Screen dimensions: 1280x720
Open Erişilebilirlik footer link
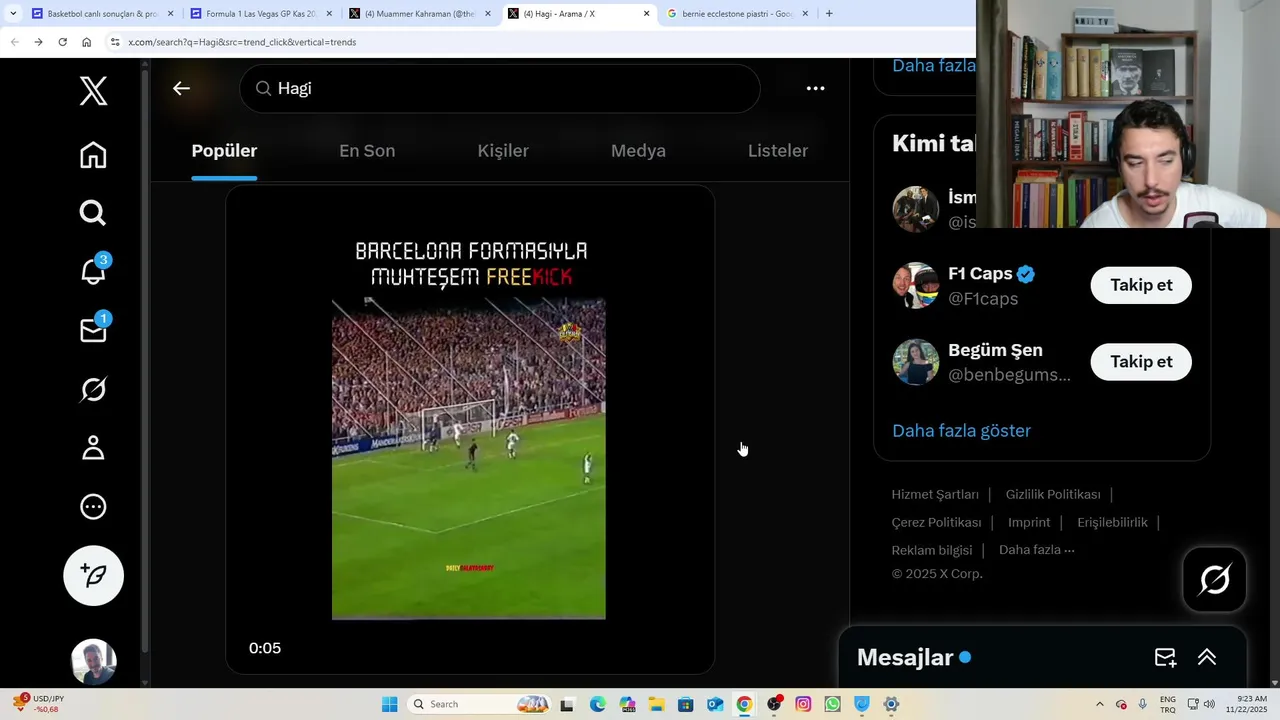point(1112,523)
